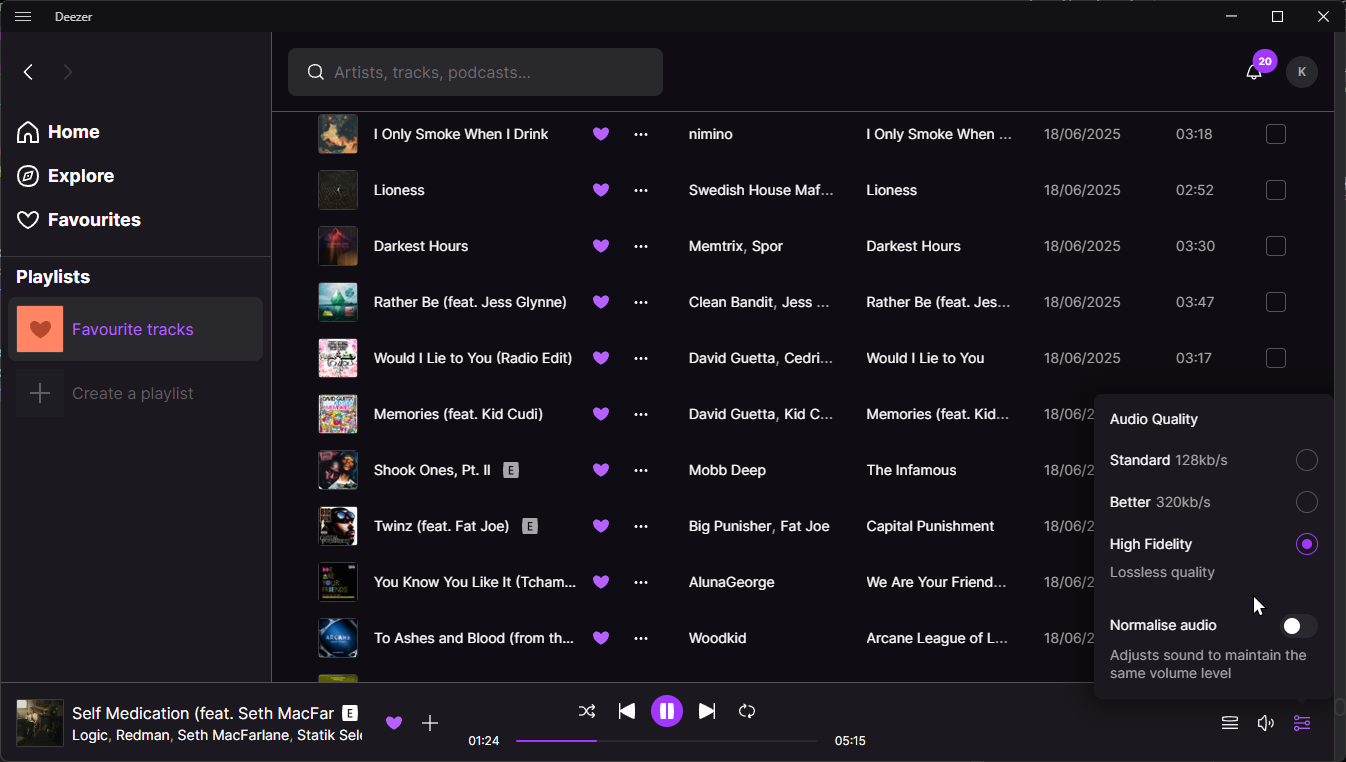Click the Shook Ones, Pt. II title
The width and height of the screenshot is (1346, 762).
click(x=432, y=470)
